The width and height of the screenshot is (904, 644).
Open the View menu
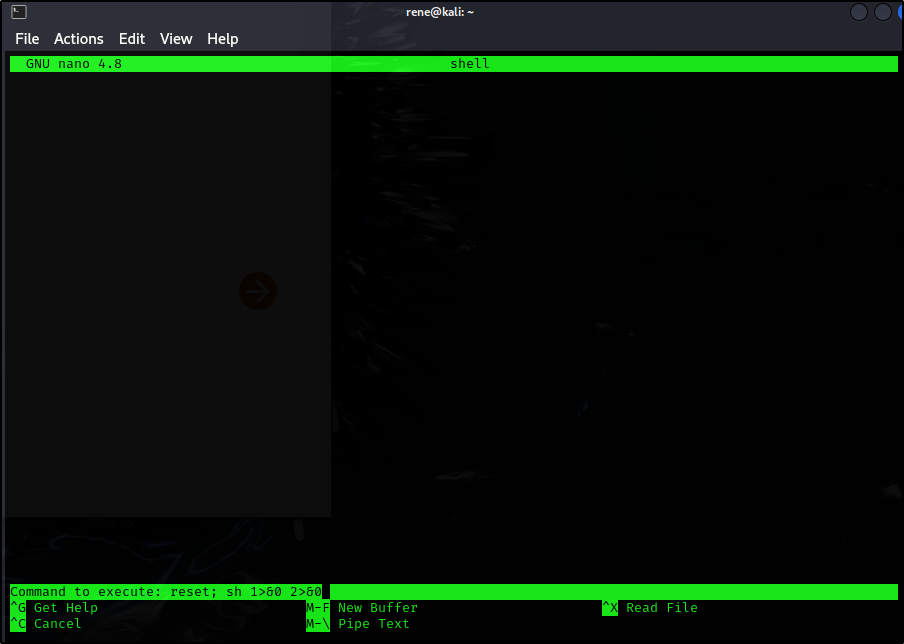176,39
